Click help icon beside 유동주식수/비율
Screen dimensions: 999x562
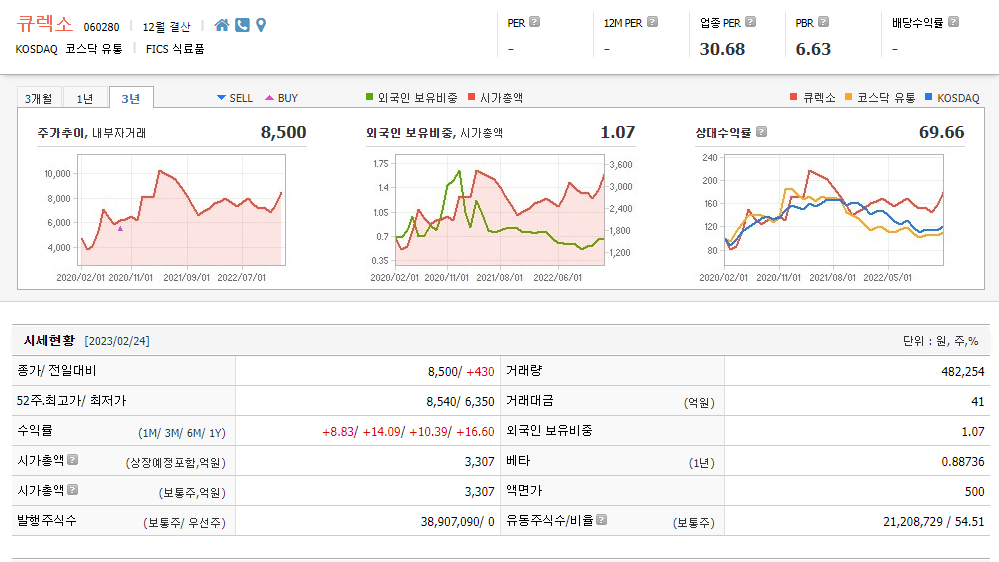(x=601, y=519)
